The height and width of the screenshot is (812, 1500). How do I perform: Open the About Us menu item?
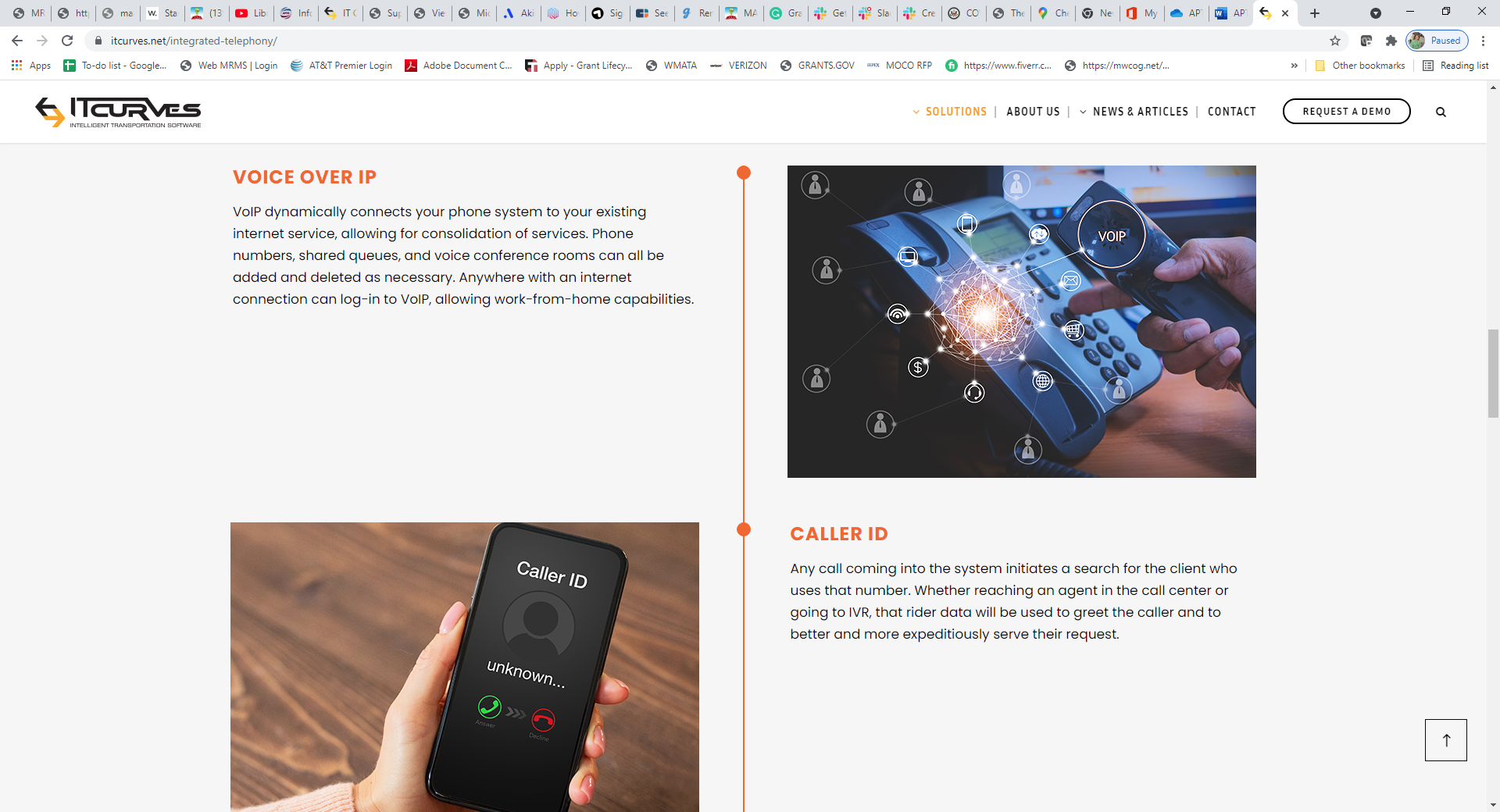(x=1033, y=112)
